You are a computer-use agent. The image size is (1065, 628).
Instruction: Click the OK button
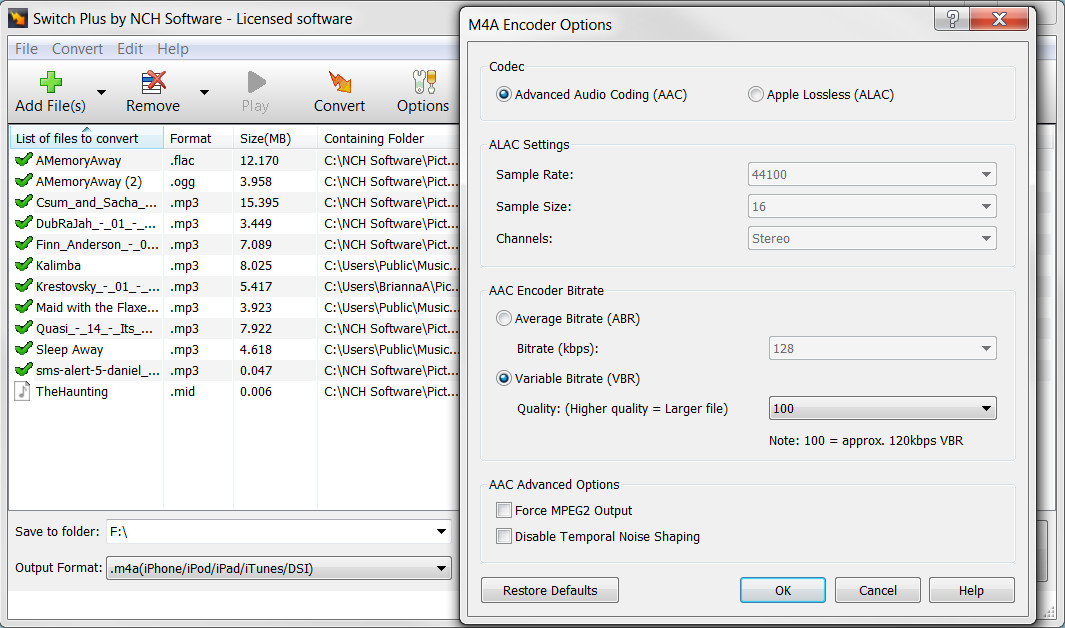tap(782, 589)
